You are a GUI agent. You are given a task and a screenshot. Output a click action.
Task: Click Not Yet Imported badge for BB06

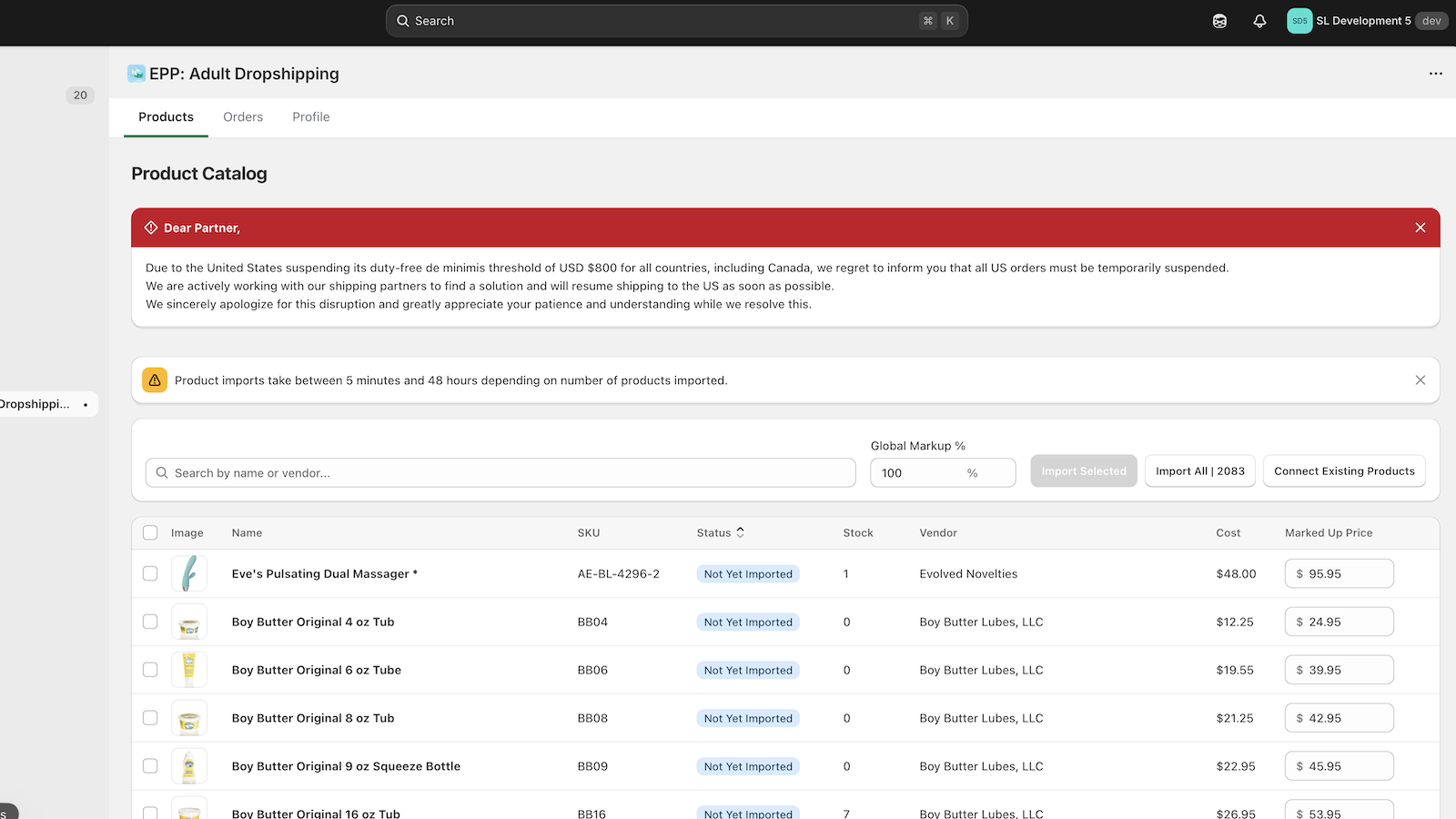pyautogui.click(x=748, y=671)
